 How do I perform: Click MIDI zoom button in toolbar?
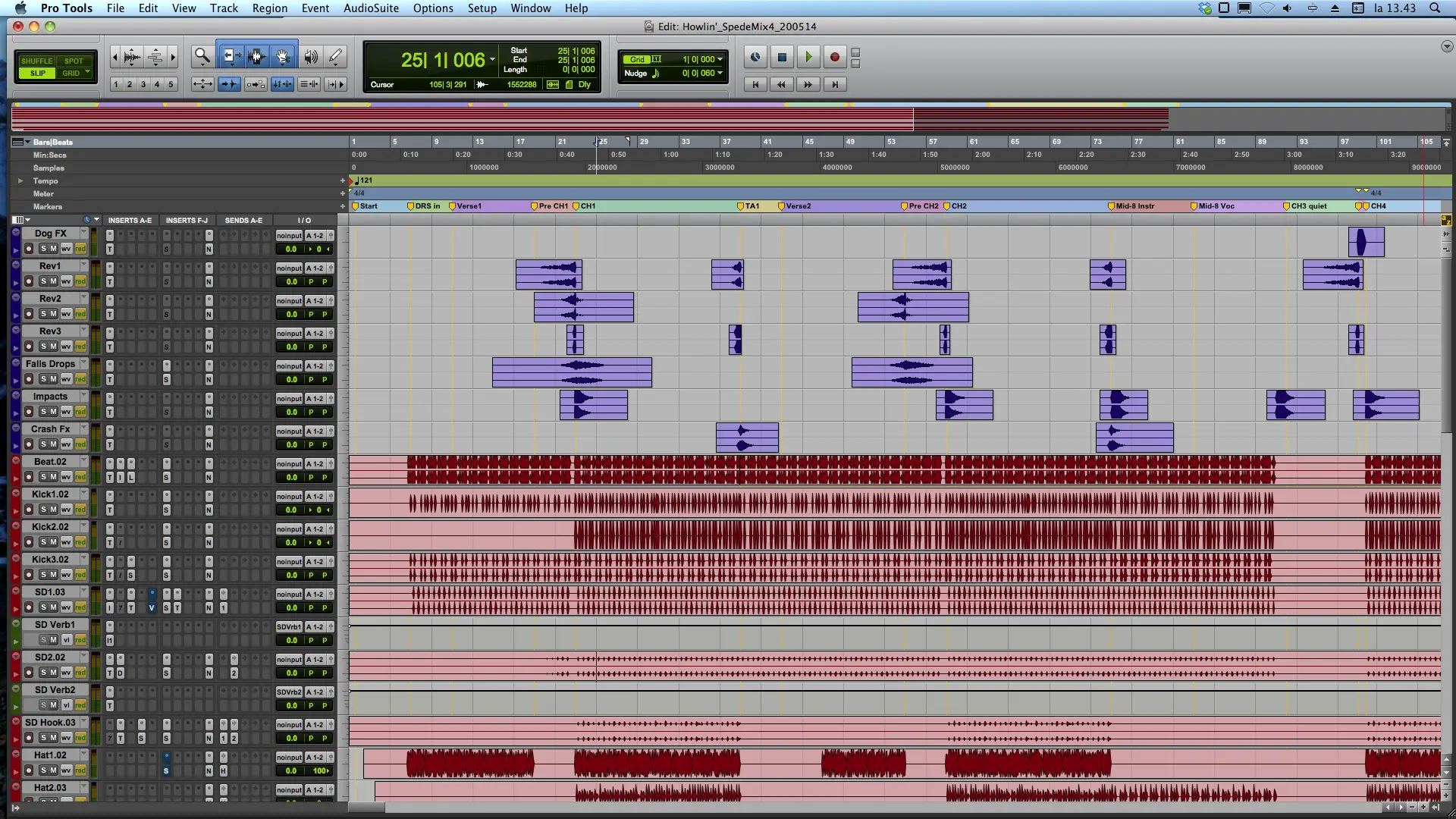pos(155,57)
